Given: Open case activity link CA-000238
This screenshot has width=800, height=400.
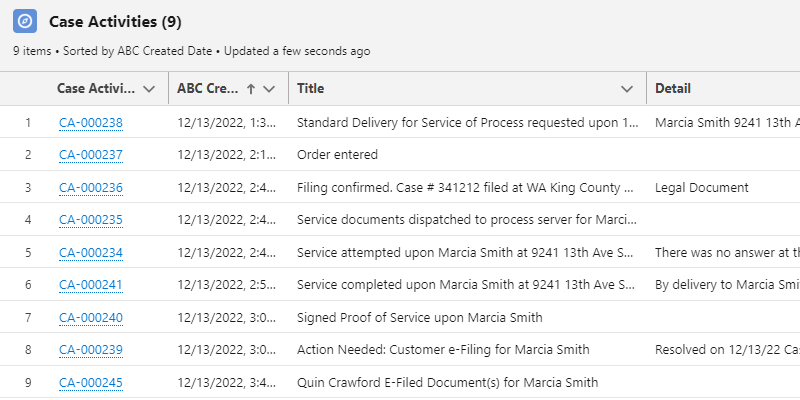Looking at the screenshot, I should coord(91,123).
